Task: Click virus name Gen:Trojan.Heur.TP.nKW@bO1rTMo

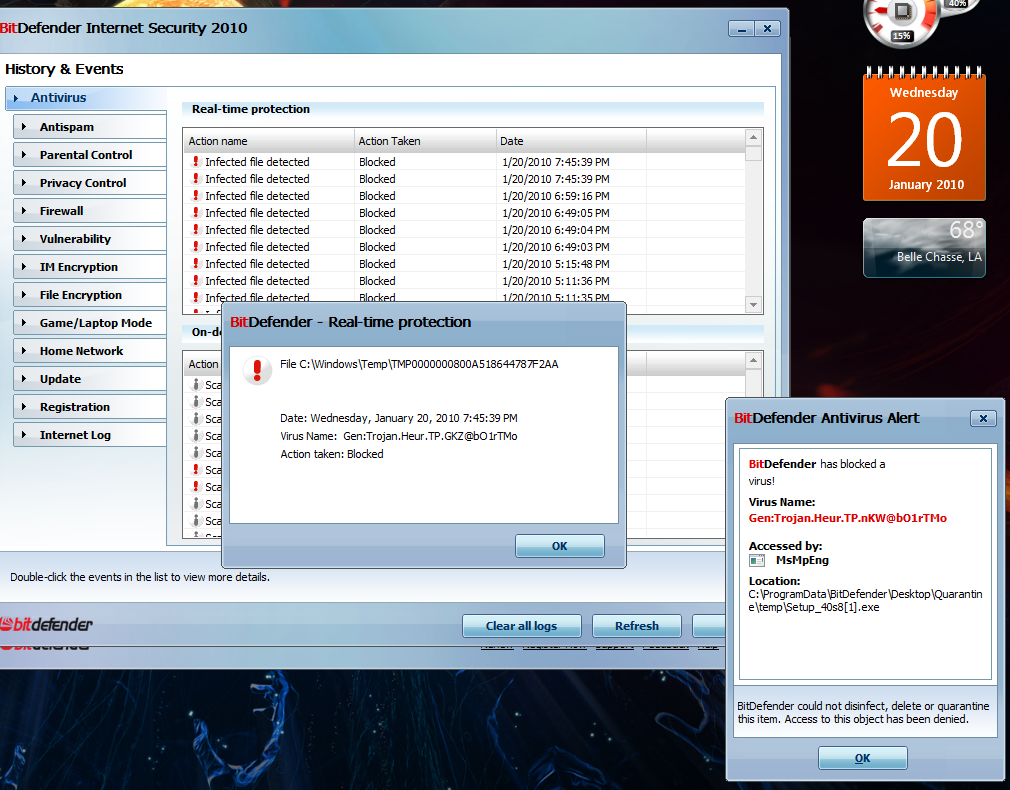Action: pos(848,518)
